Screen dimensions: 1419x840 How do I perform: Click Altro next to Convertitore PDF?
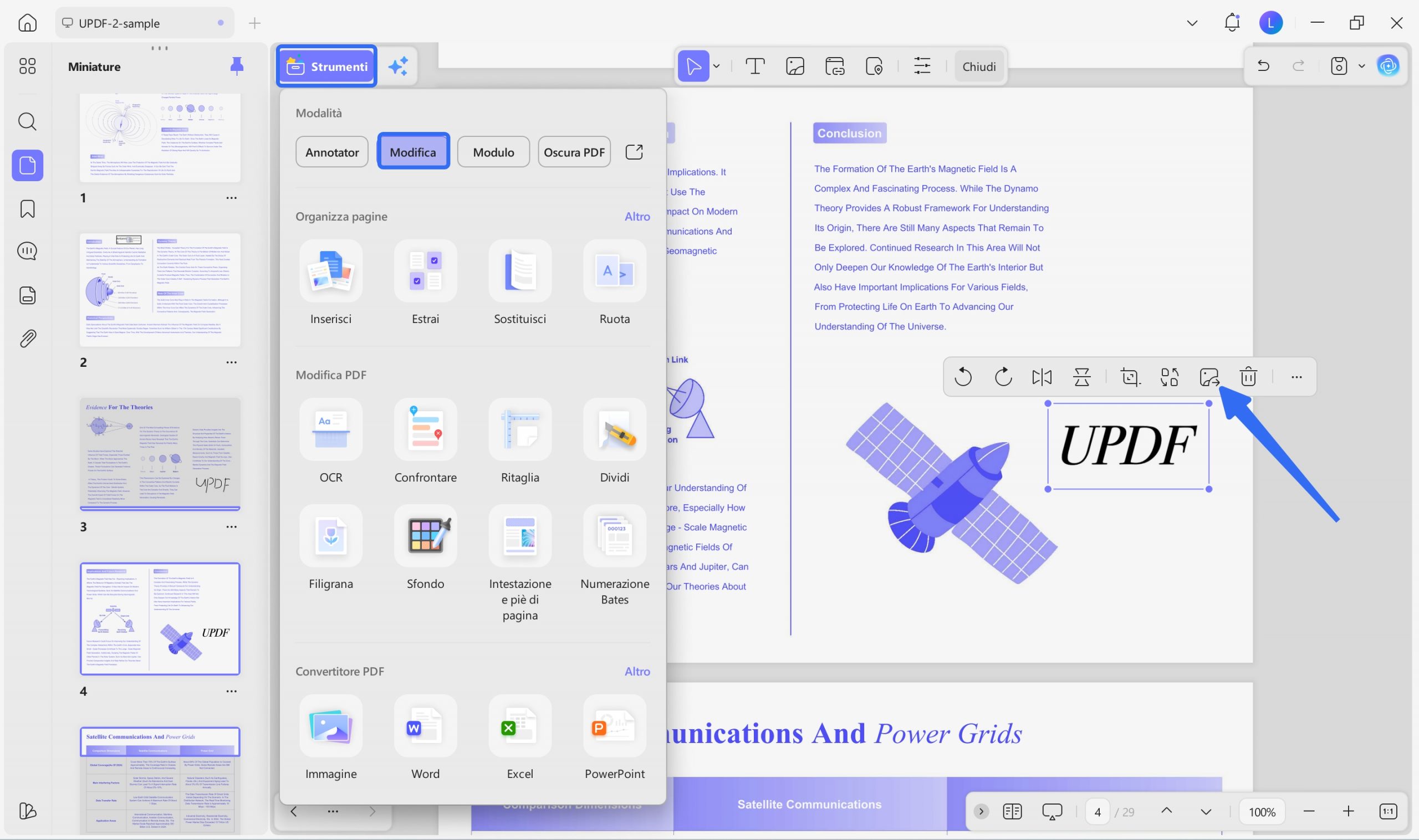[637, 672]
